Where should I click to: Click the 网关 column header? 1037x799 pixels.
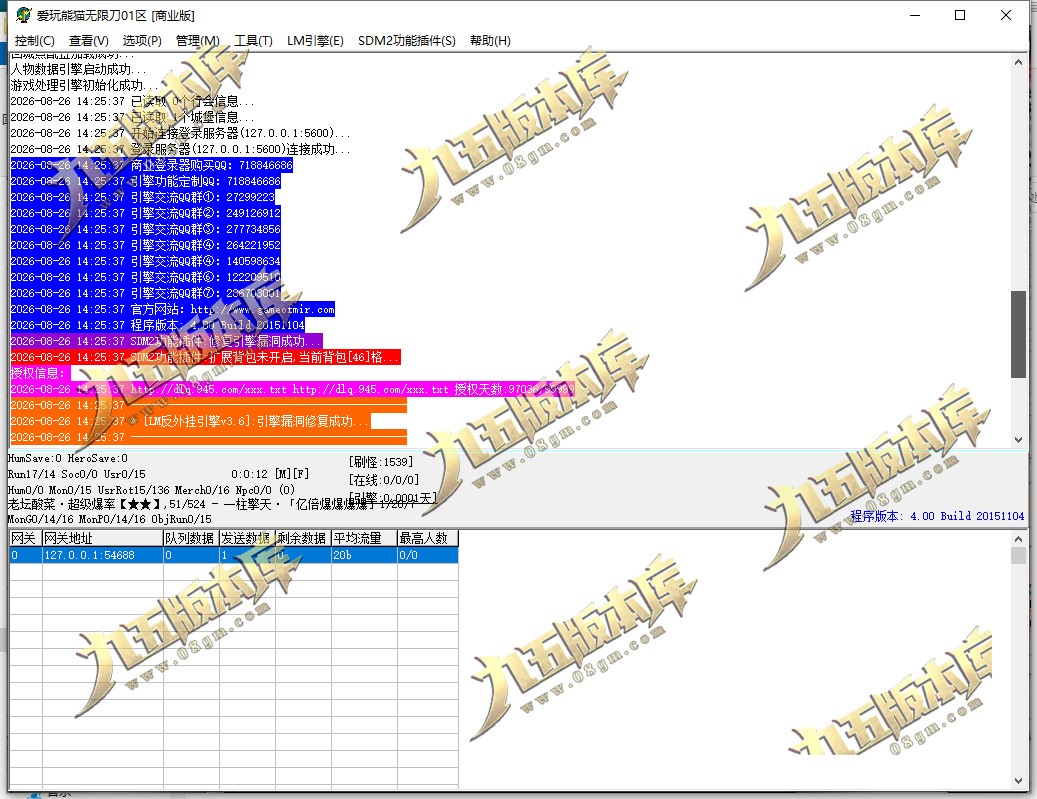25,538
